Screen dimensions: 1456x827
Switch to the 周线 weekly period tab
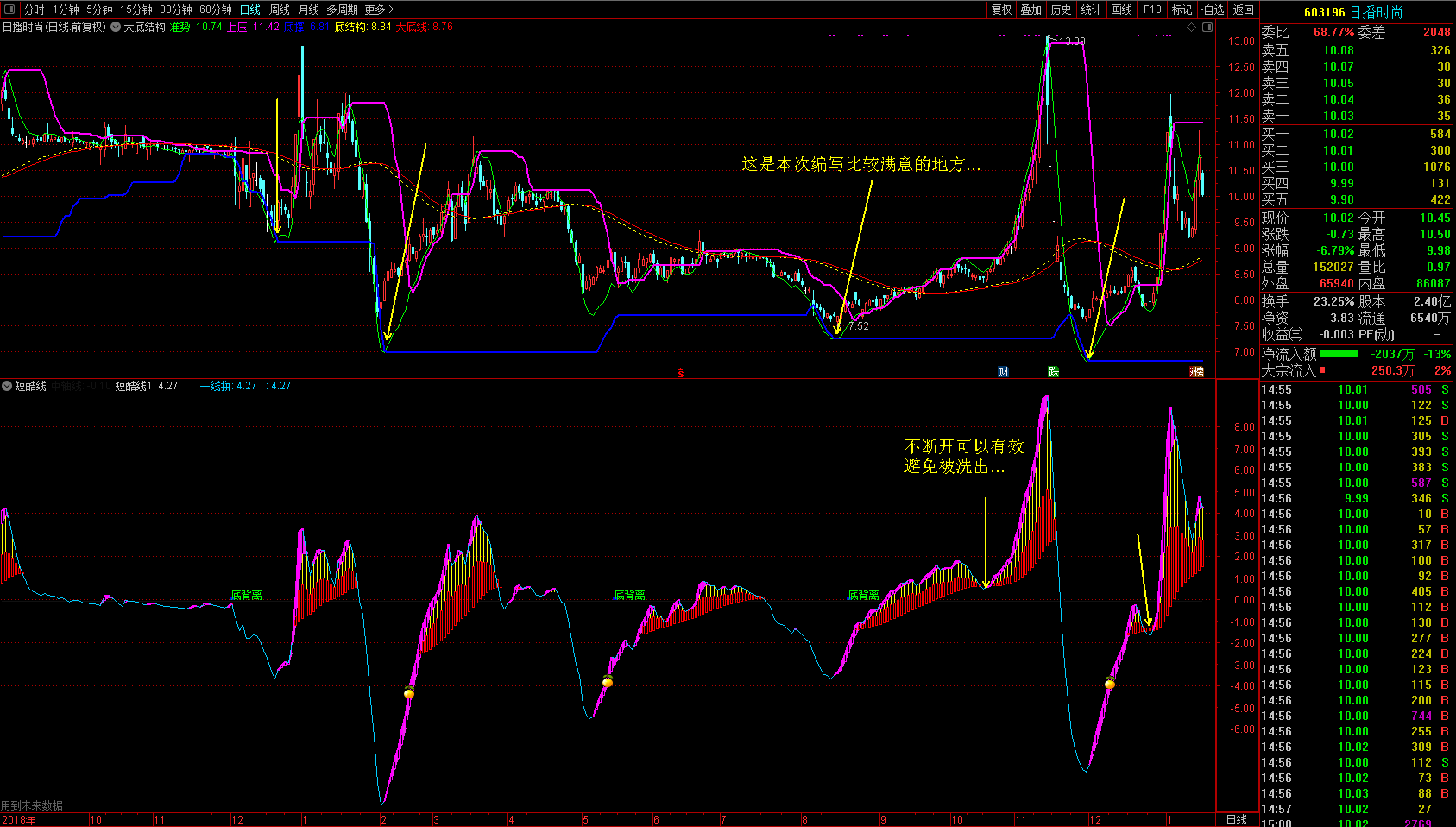point(280,9)
